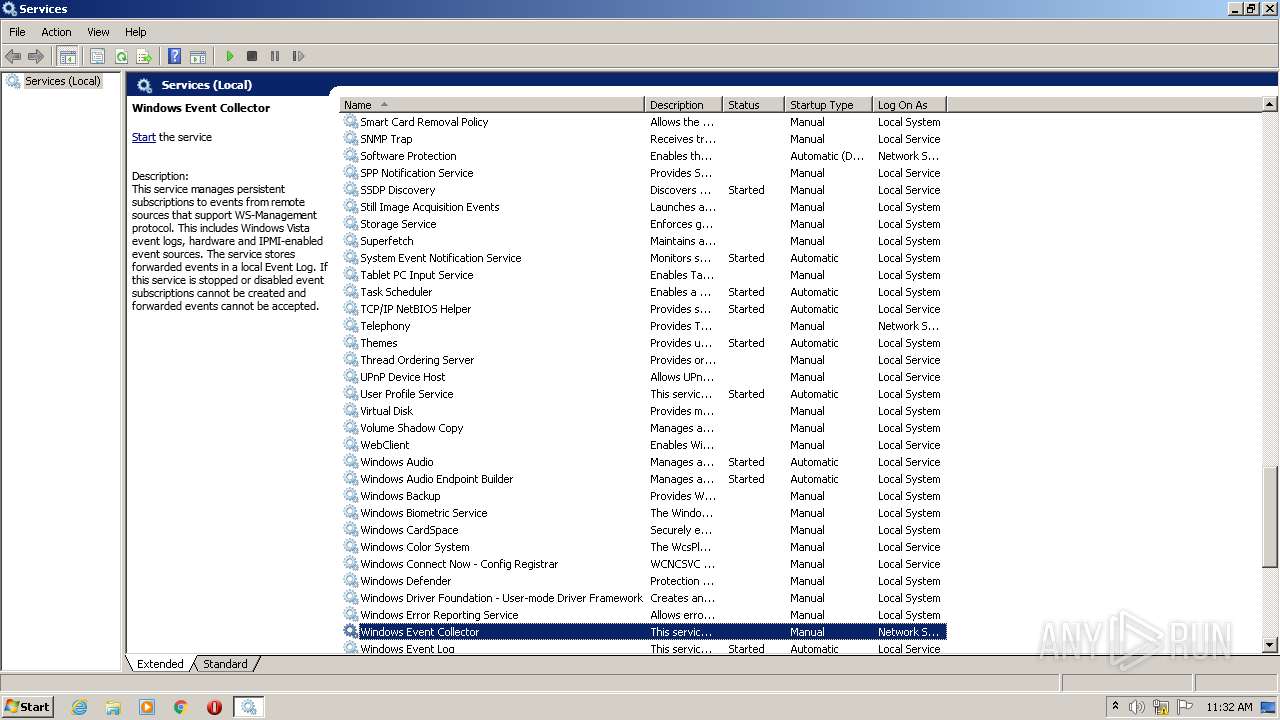Image resolution: width=1280 pixels, height=720 pixels.
Task: Toggle Show/Hide Action Pane icon
Action: pyautogui.click(x=198, y=56)
